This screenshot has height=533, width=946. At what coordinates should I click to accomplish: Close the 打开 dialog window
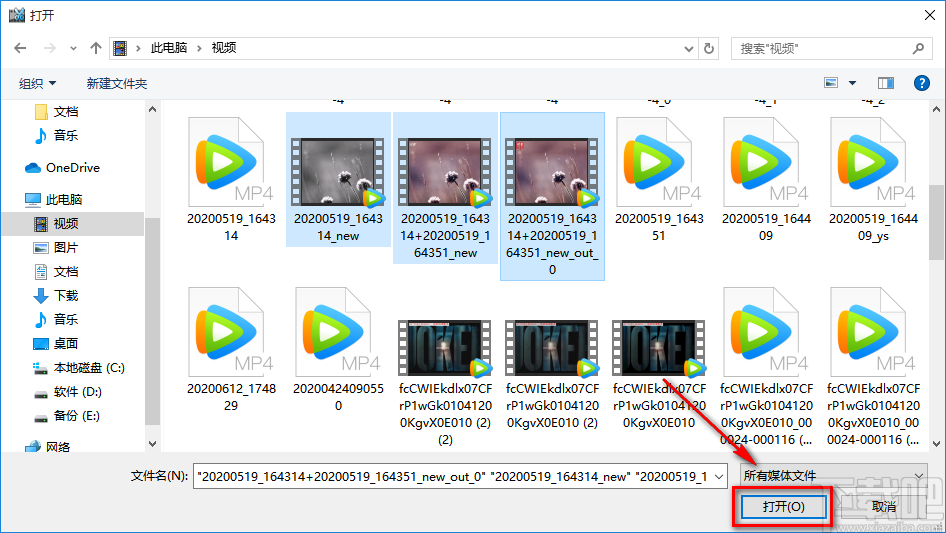(930, 15)
